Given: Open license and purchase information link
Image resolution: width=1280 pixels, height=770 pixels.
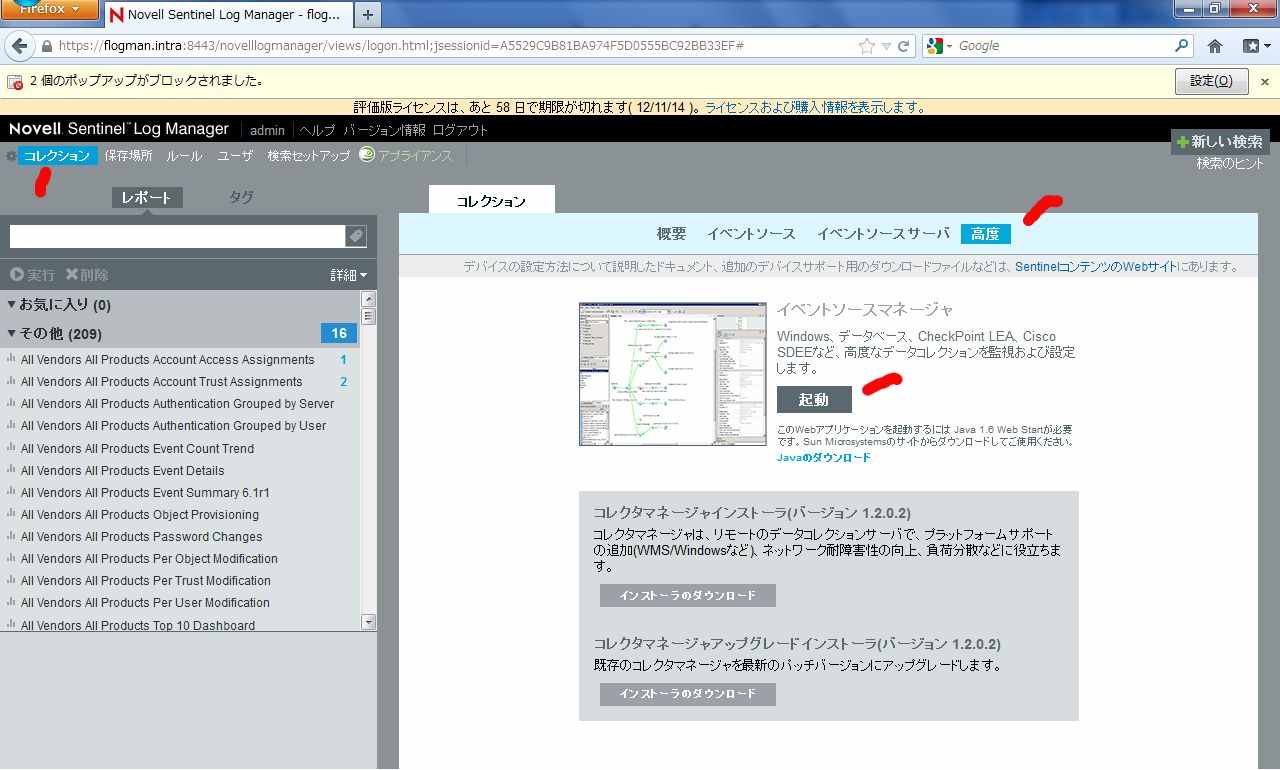Looking at the screenshot, I should (x=814, y=107).
